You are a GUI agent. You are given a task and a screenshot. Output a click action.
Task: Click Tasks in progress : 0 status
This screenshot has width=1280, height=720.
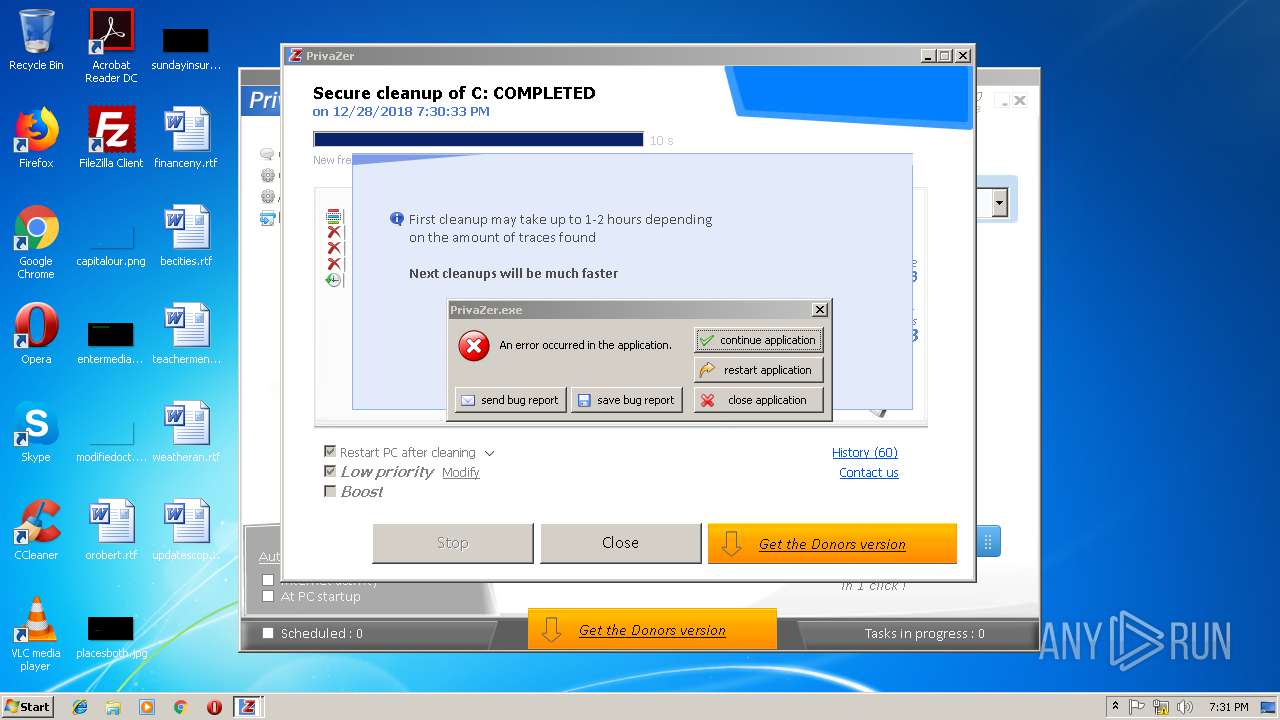pyautogui.click(x=924, y=633)
